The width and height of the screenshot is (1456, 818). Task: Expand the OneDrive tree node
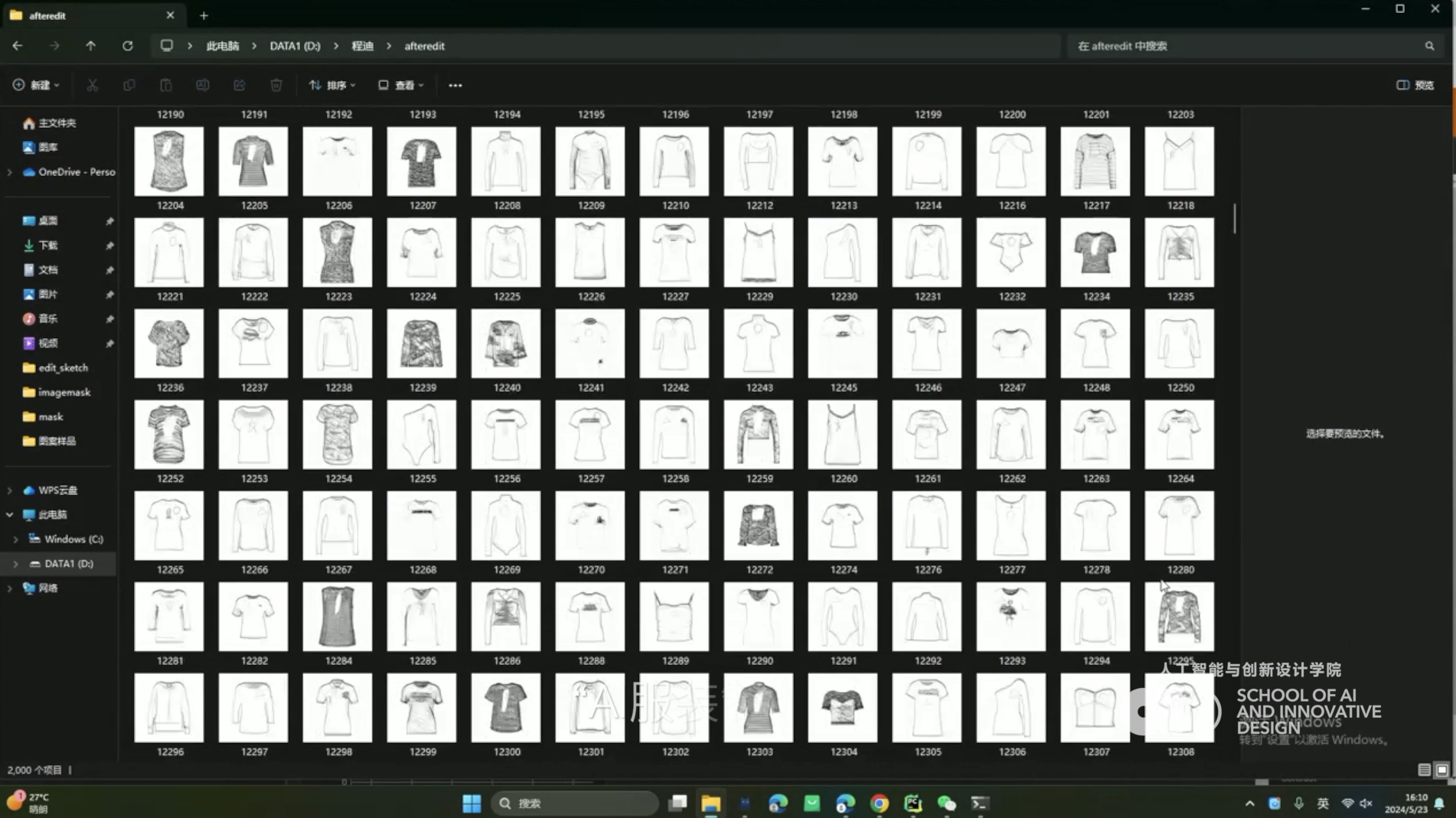(9, 172)
